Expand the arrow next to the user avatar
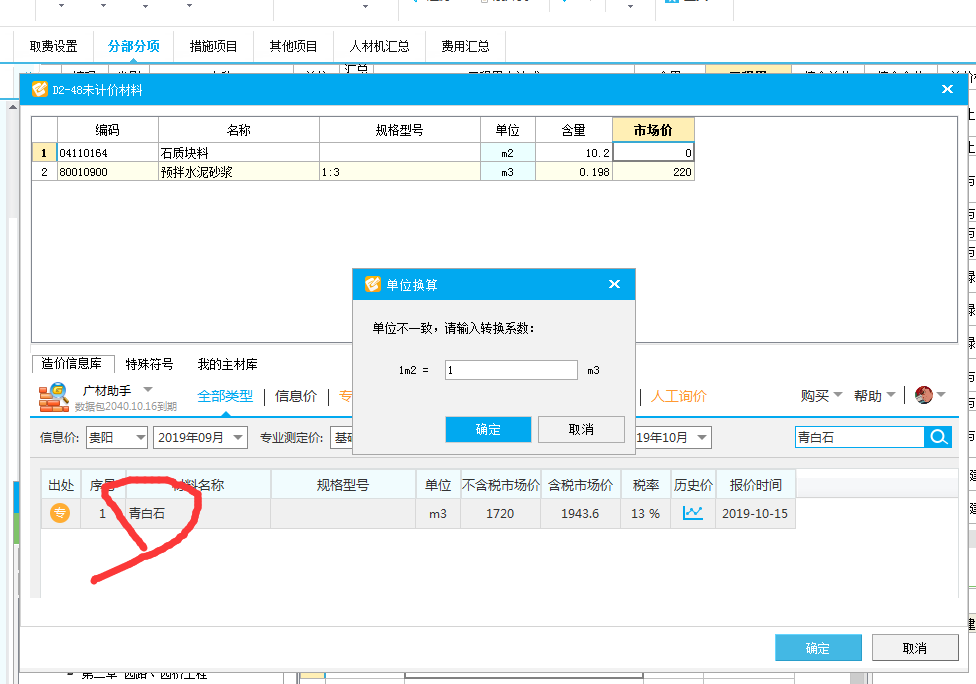Screen dimensions: 976x684 click(941, 395)
